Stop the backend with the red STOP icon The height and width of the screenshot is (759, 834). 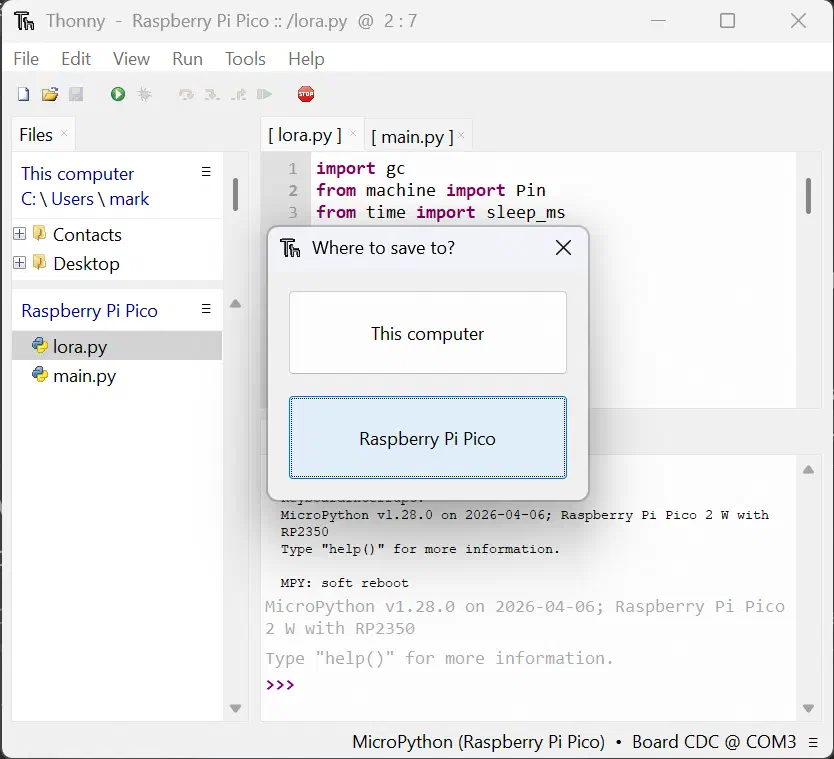(x=306, y=95)
